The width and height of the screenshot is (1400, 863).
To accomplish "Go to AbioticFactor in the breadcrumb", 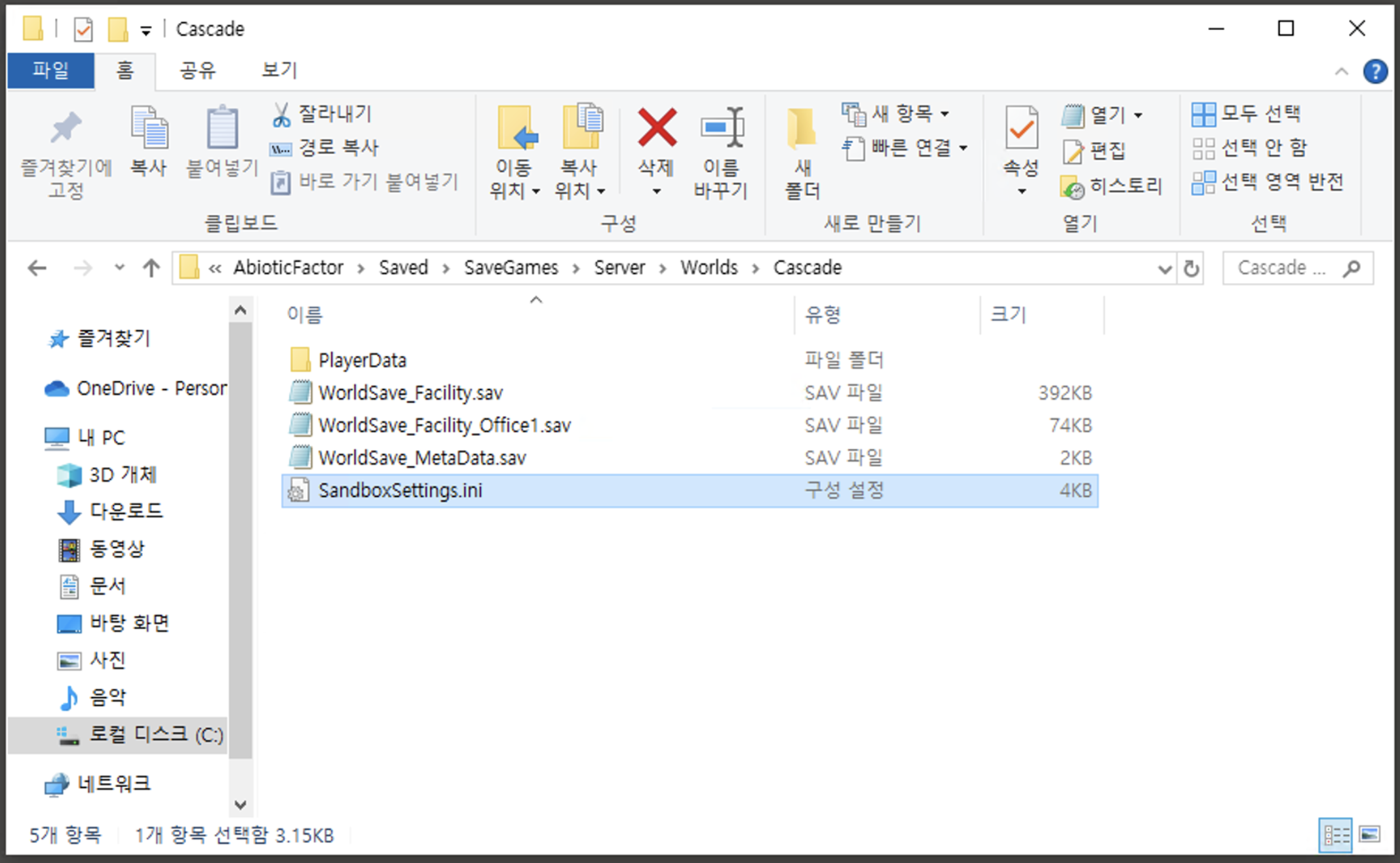I will tap(288, 268).
